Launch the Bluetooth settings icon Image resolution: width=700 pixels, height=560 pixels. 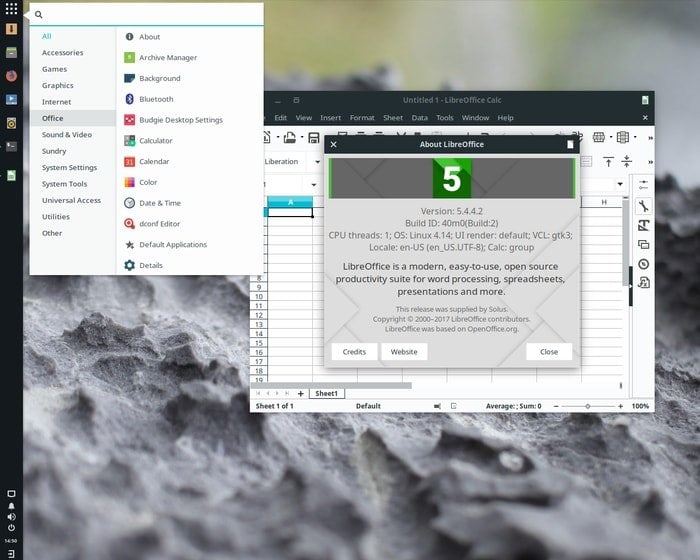click(129, 99)
